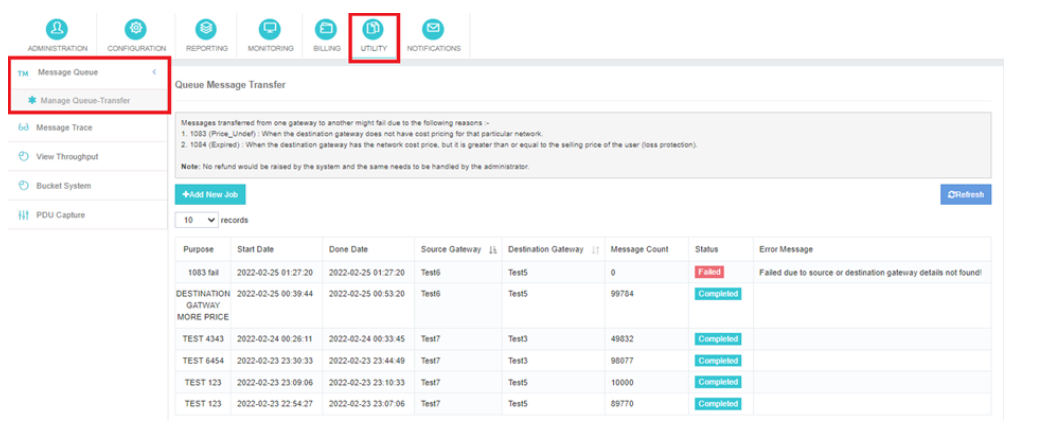Image resolution: width=1038 pixels, height=434 pixels.
Task: Click message count 98077
Action: (x=622, y=361)
